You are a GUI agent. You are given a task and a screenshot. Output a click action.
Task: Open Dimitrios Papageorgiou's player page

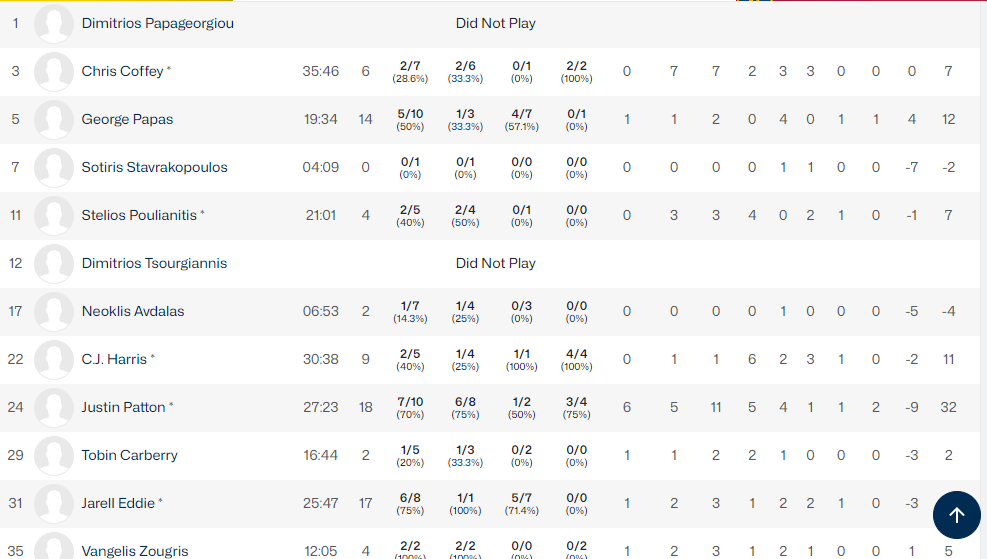(157, 23)
